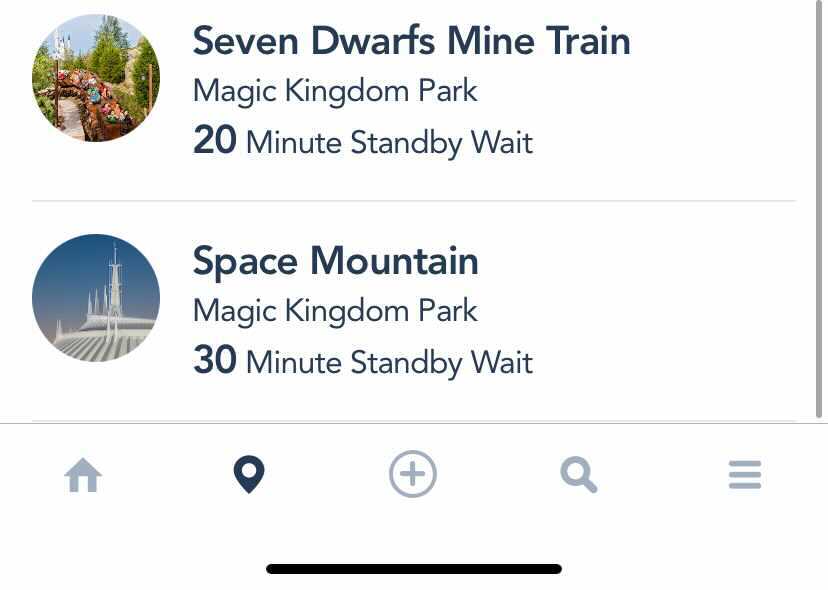Image resolution: width=828 pixels, height=590 pixels.
Task: Tap Magic Kingdom Park under Space Mountain
Action: [x=335, y=311]
